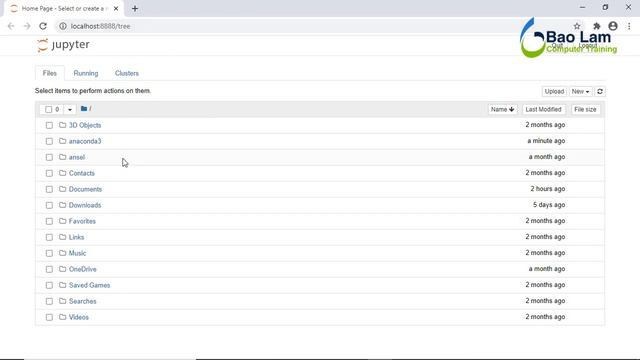
Task: Open the Saved Games folder link
Action: click(x=89, y=285)
